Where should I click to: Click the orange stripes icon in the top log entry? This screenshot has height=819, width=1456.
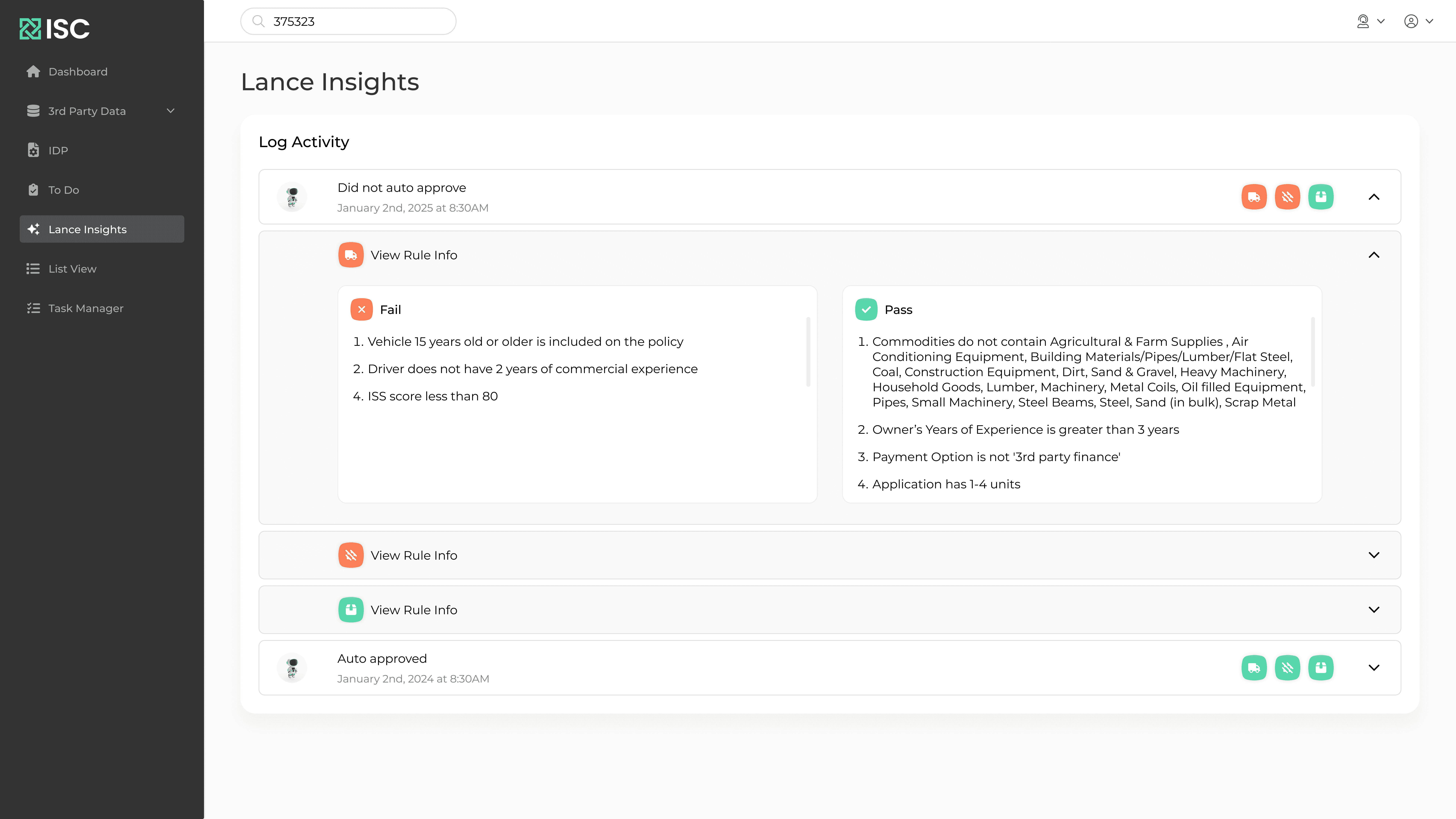point(1287,197)
